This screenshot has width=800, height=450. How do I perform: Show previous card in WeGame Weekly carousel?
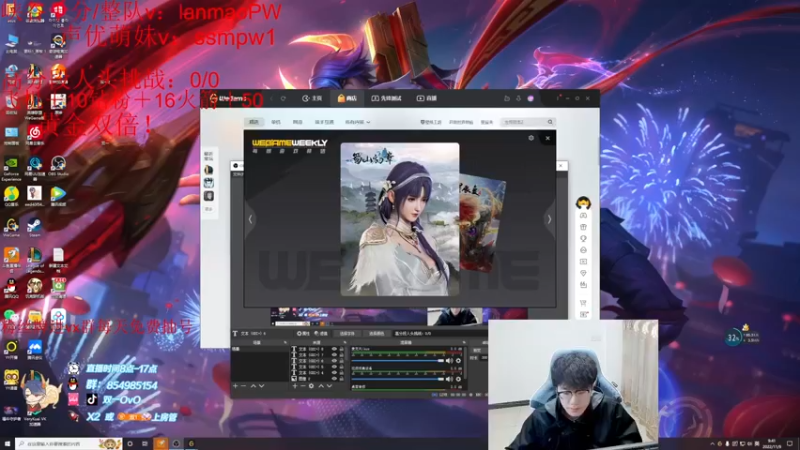pos(250,219)
